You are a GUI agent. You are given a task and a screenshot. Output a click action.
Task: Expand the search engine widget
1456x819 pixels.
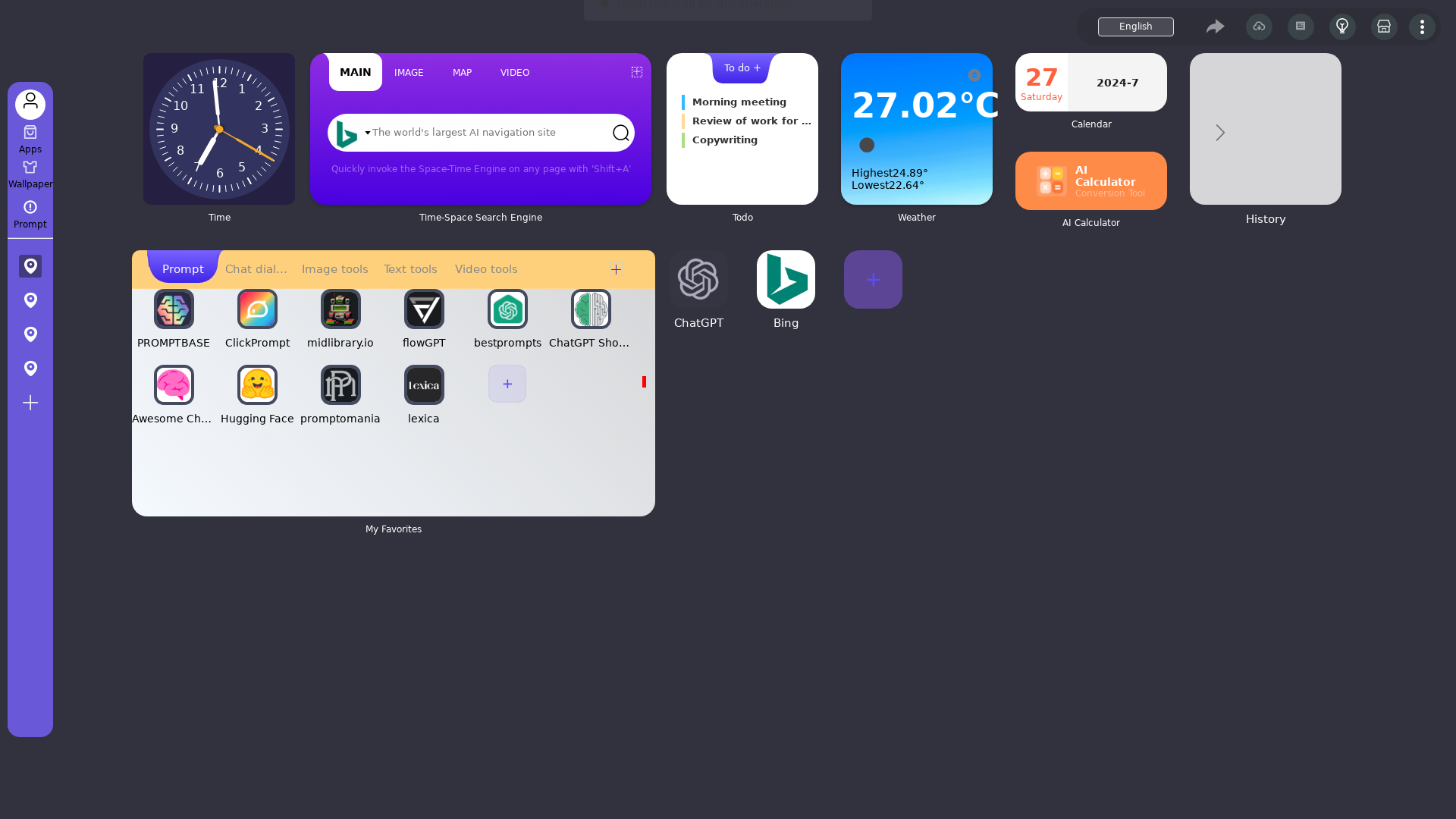click(x=637, y=72)
